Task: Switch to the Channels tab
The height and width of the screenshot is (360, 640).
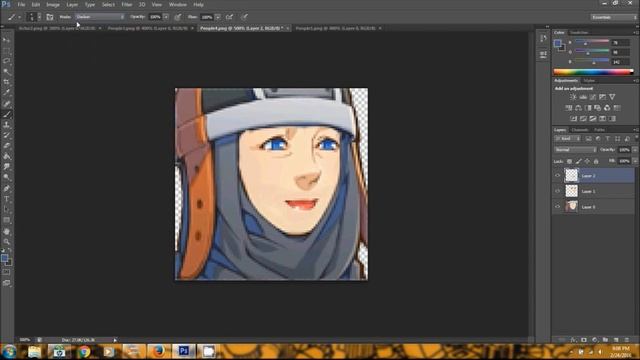Action: tap(580, 130)
